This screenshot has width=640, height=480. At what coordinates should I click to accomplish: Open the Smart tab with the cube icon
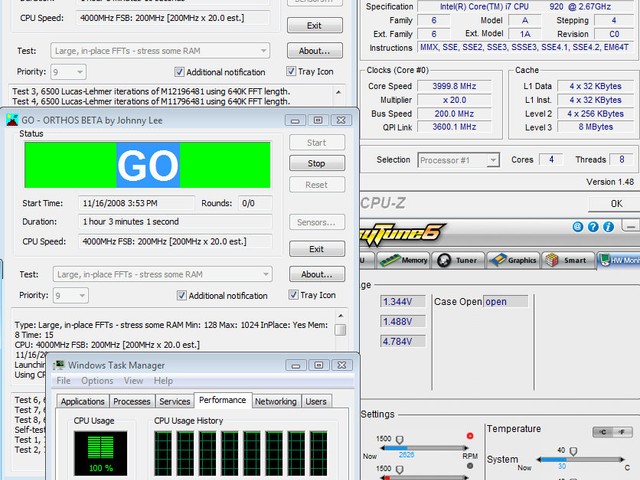point(567,260)
